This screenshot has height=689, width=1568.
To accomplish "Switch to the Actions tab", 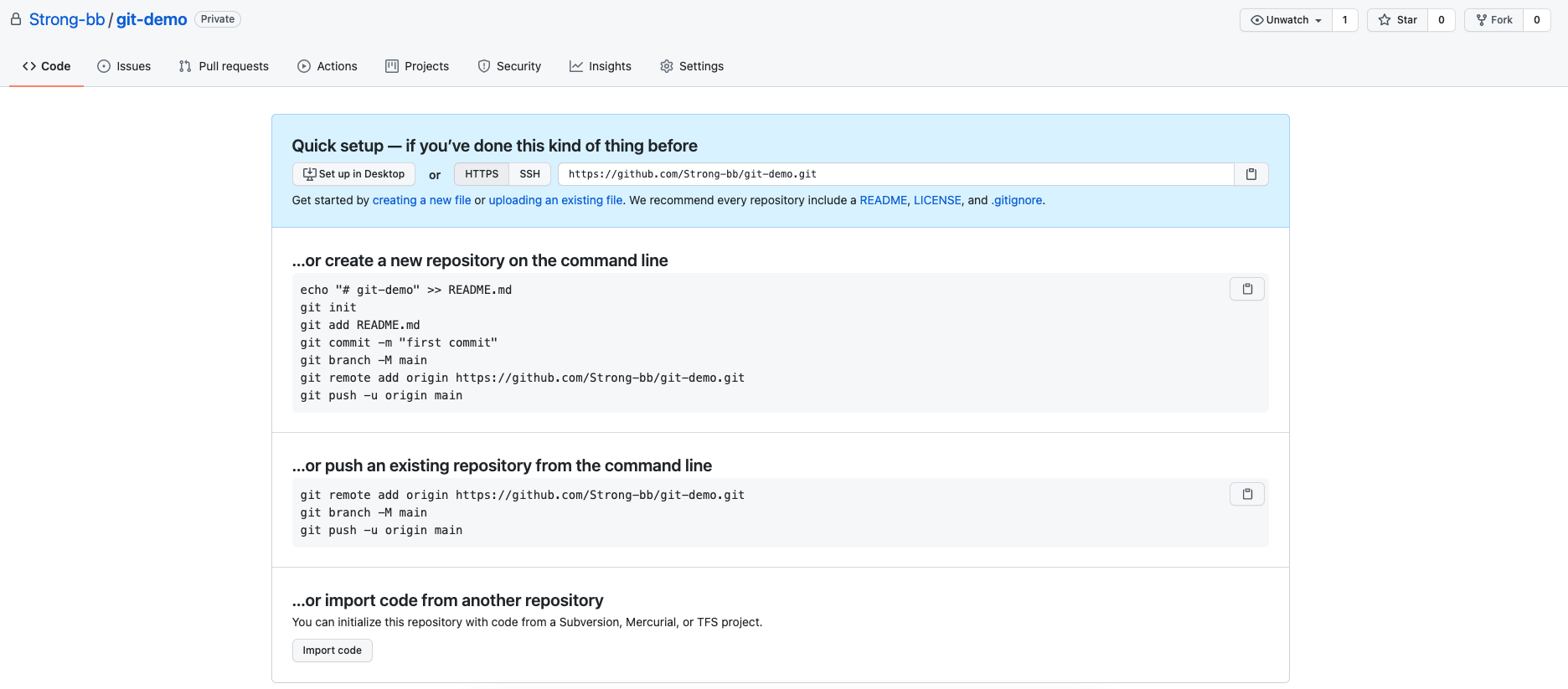I will click(327, 66).
